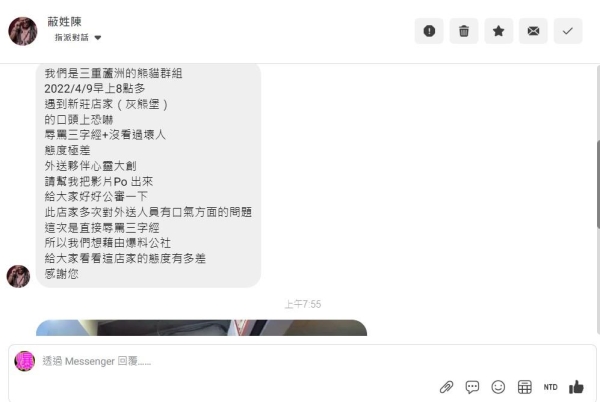Click the sender's avatar beside the message
The image size is (600, 402).
[x=18, y=276]
